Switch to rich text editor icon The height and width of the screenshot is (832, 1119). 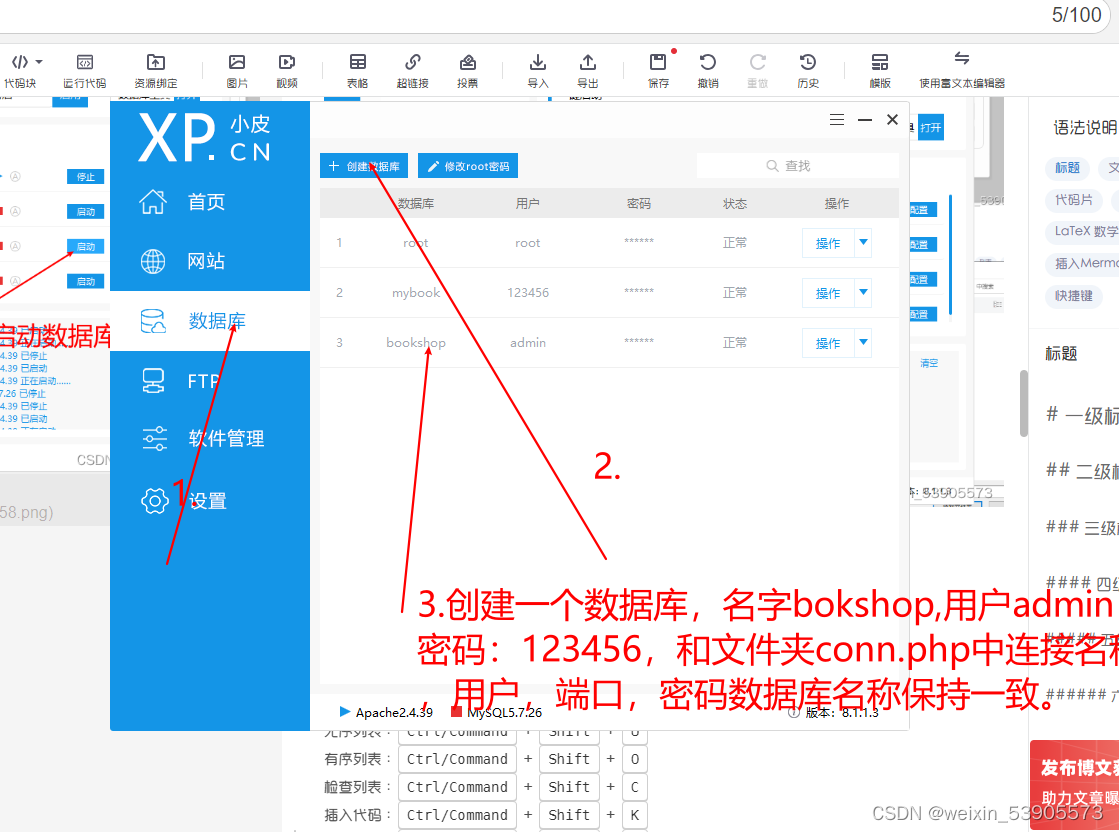962,71
